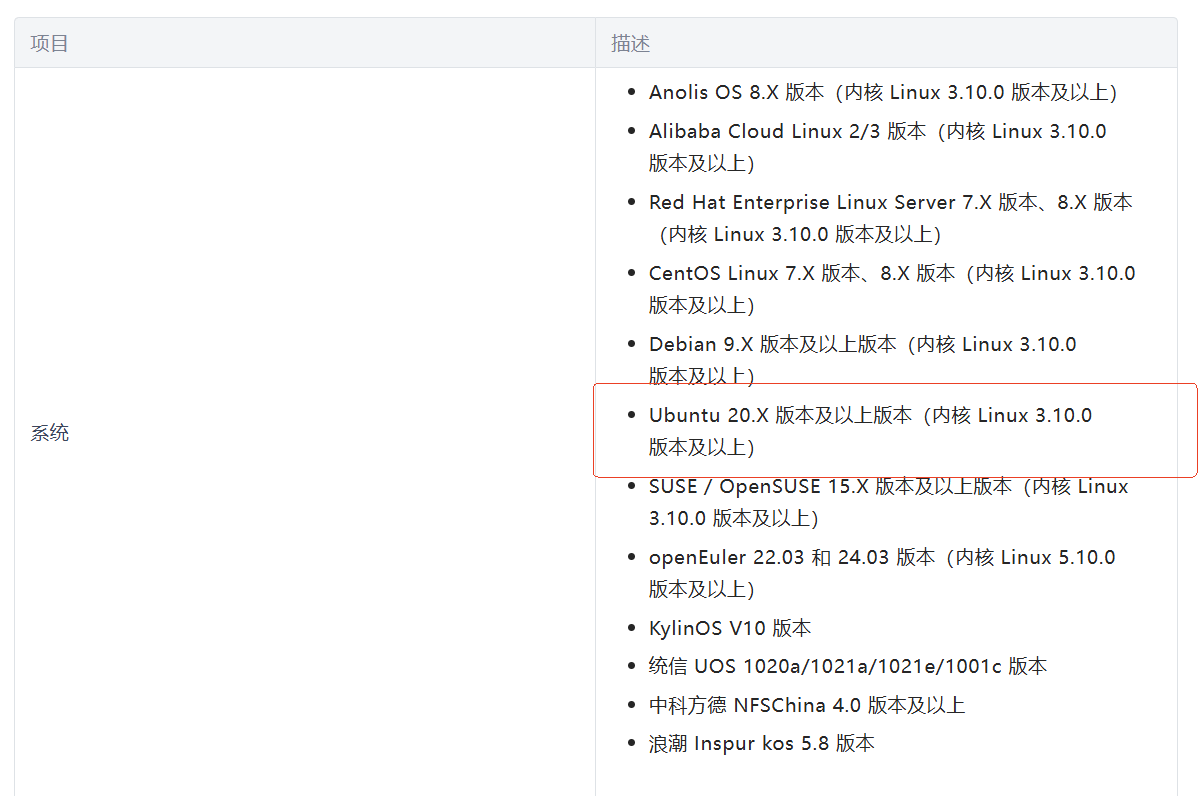Click the 中科方德 NFSChina 4.0 entry
This screenshot has height=796, width=1199.
[807, 705]
